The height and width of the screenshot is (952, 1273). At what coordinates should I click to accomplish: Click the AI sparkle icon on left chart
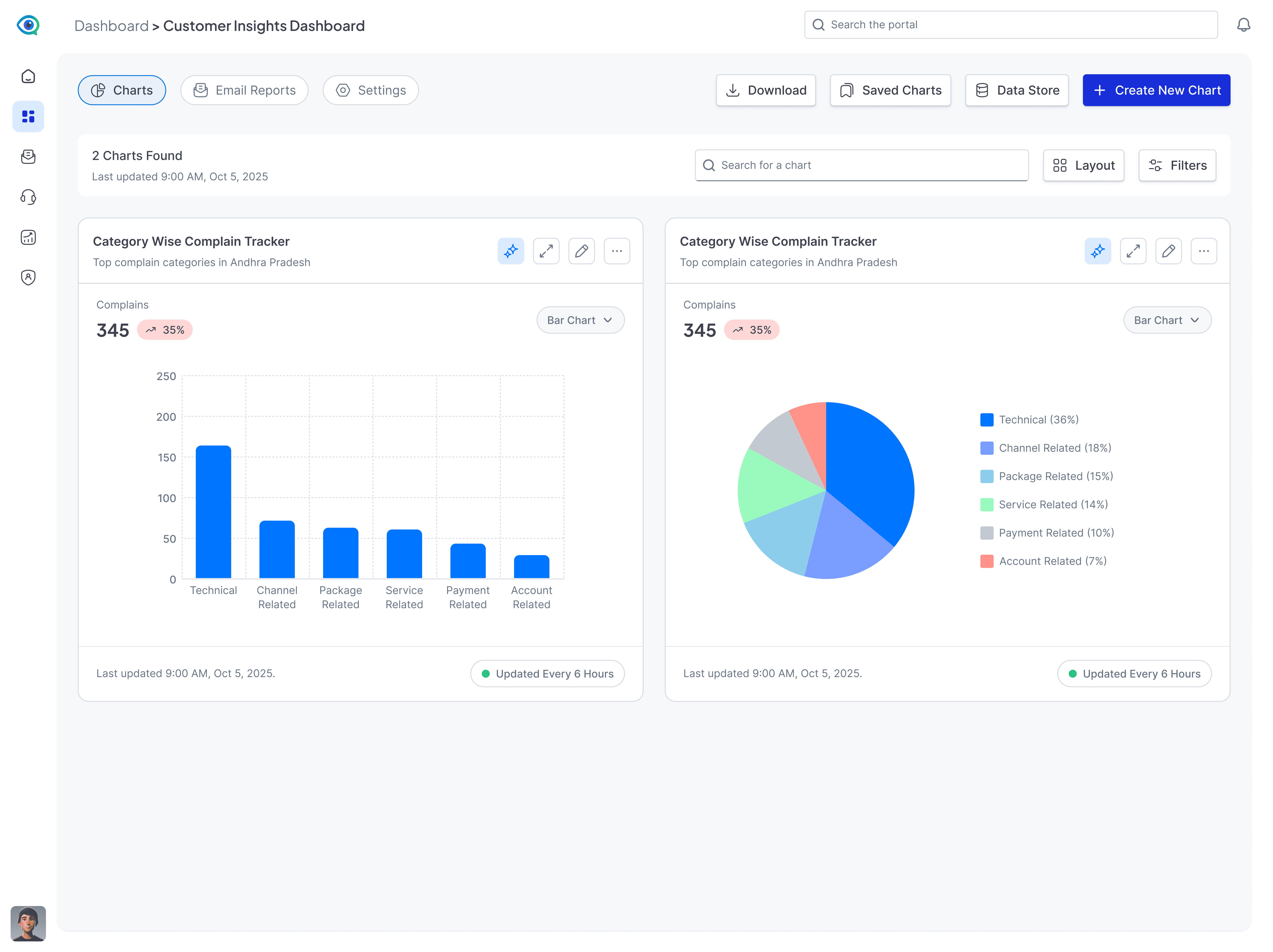(511, 251)
